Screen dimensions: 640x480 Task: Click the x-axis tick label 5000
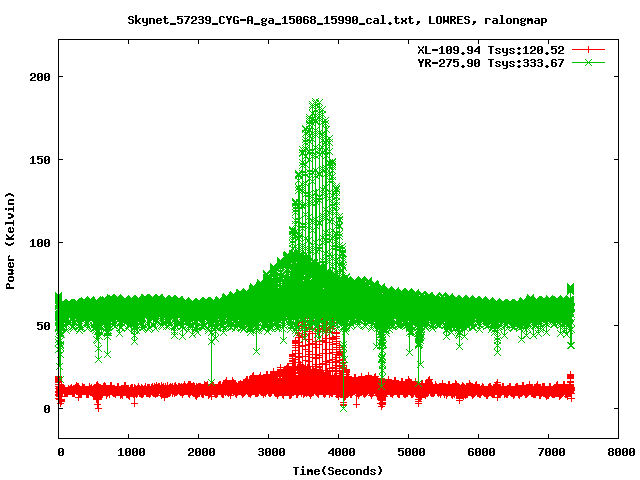coord(411,452)
